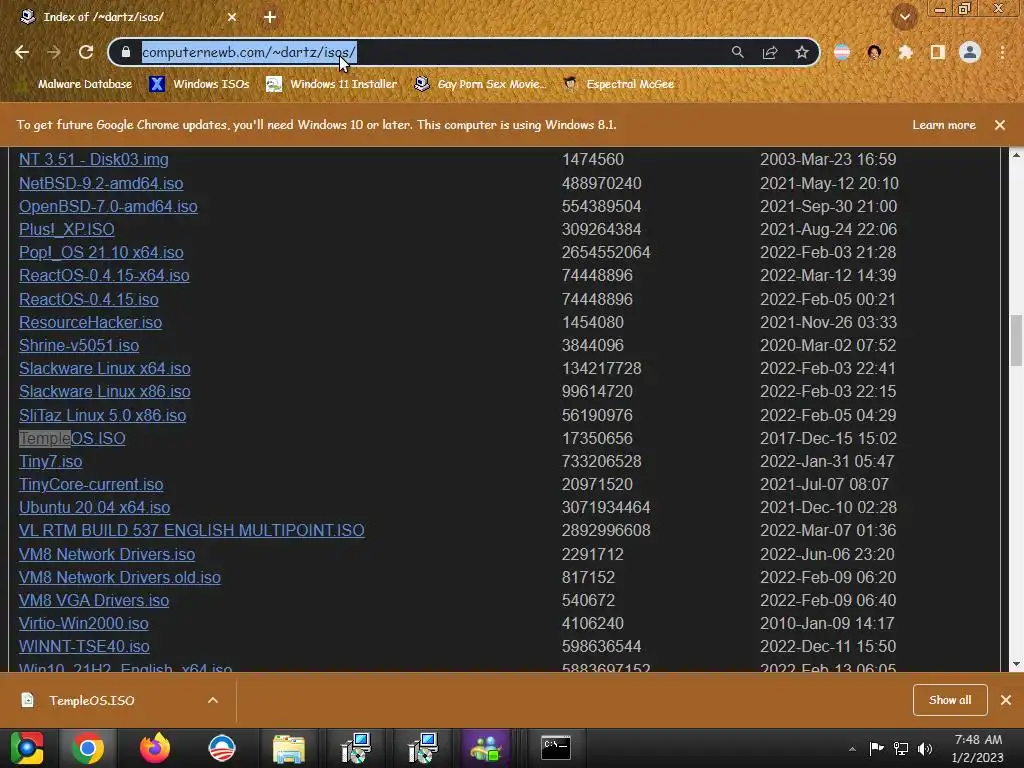Open the command prompt taskbar icon
The width and height of the screenshot is (1024, 768).
[556, 748]
